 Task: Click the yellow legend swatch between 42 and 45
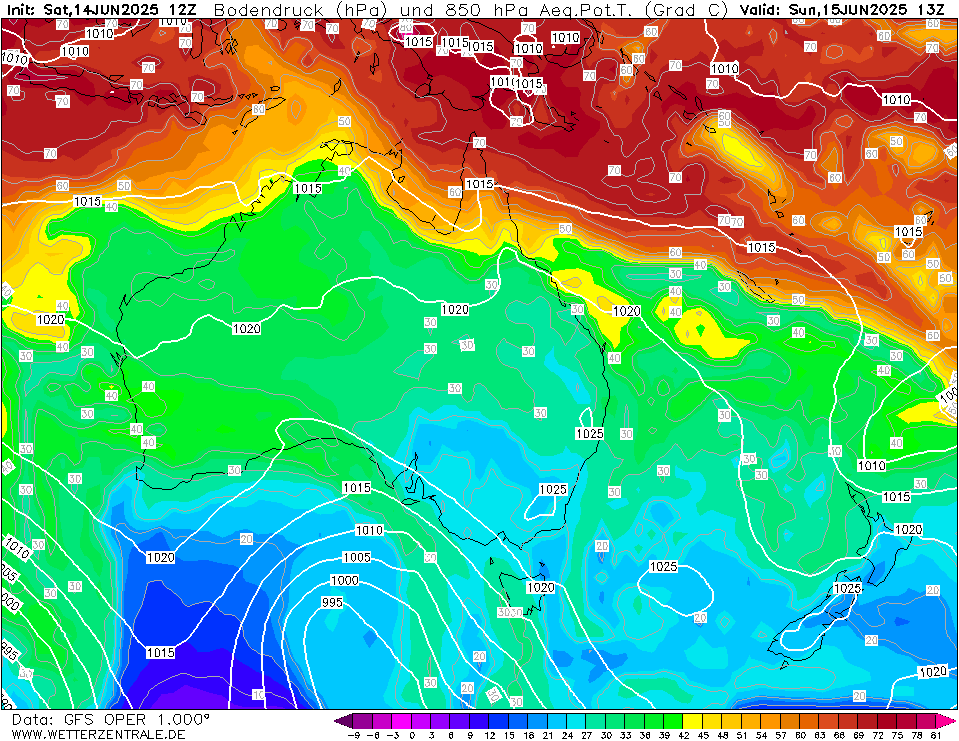point(692,721)
